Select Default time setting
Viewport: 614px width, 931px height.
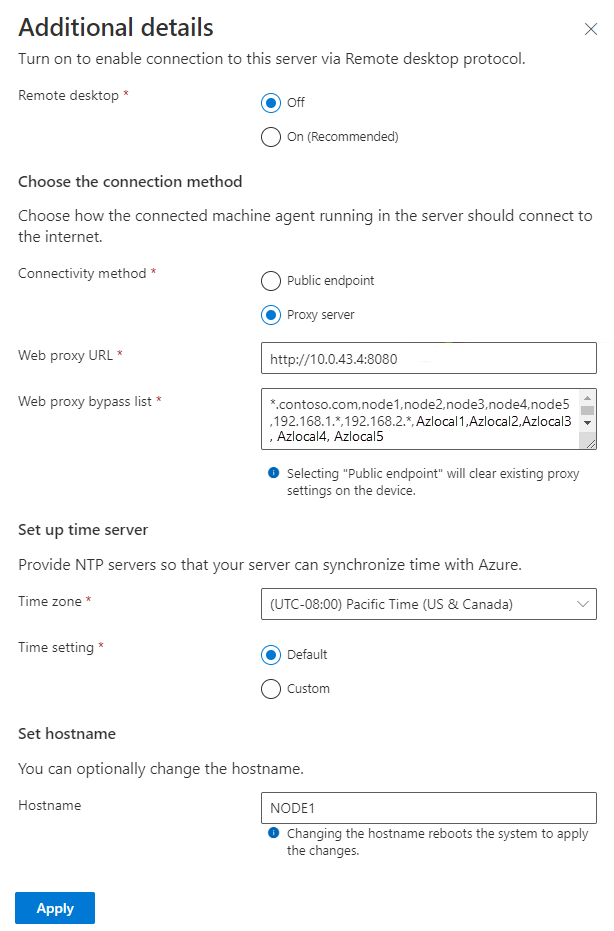(271, 655)
